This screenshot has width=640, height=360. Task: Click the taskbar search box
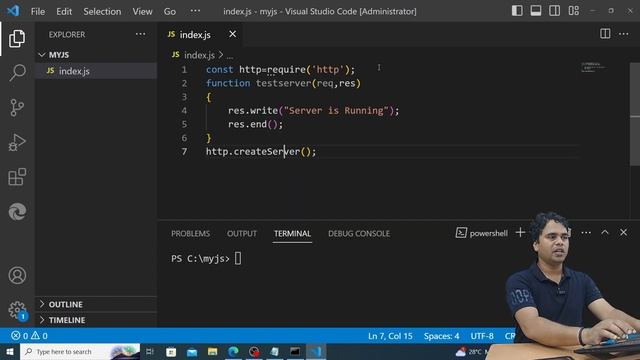[x=80, y=351]
